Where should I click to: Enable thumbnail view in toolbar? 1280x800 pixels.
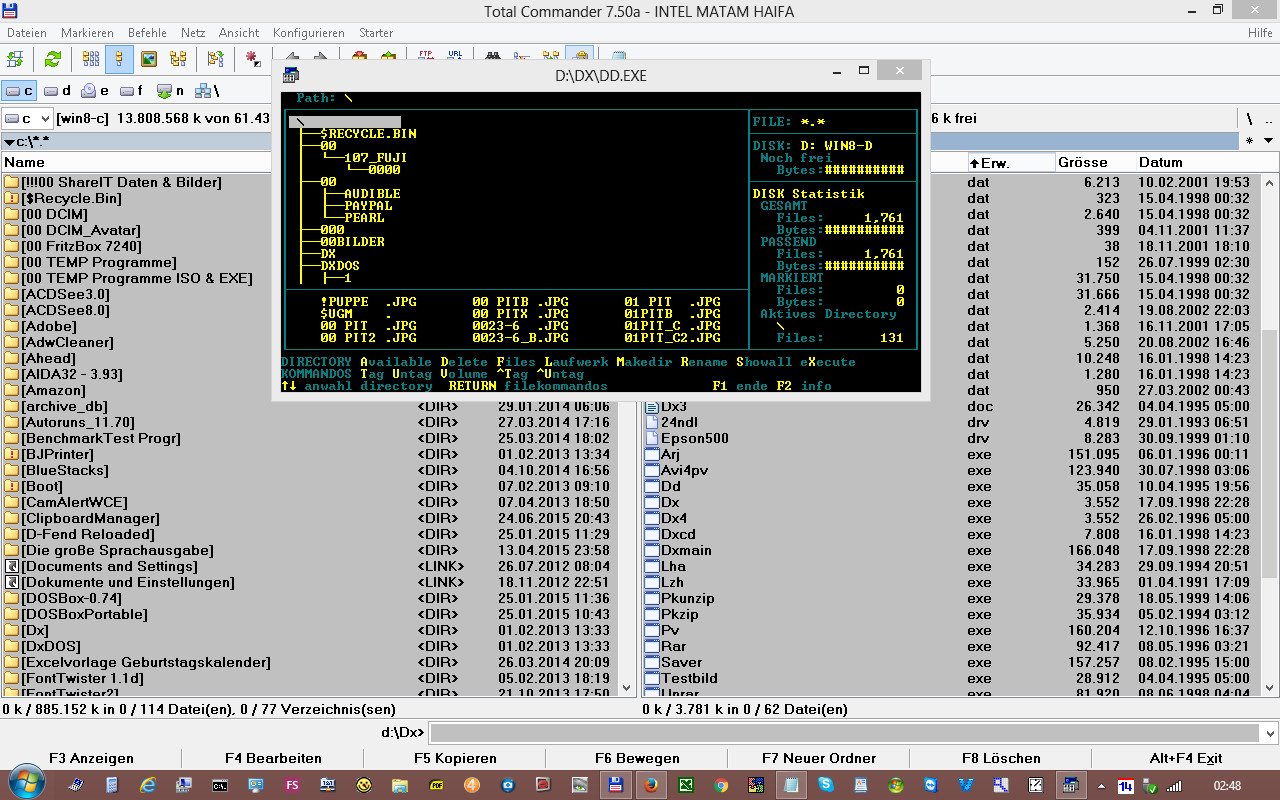click(x=148, y=59)
